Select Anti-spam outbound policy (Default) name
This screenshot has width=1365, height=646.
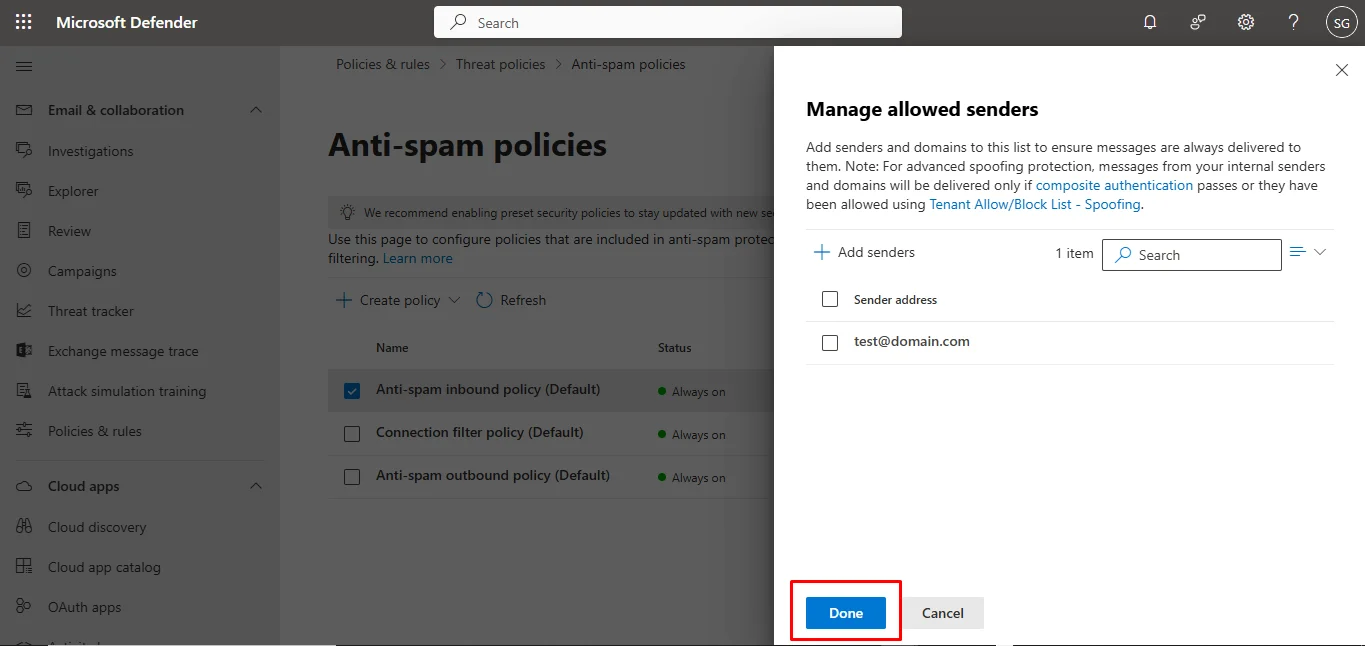[x=493, y=475]
